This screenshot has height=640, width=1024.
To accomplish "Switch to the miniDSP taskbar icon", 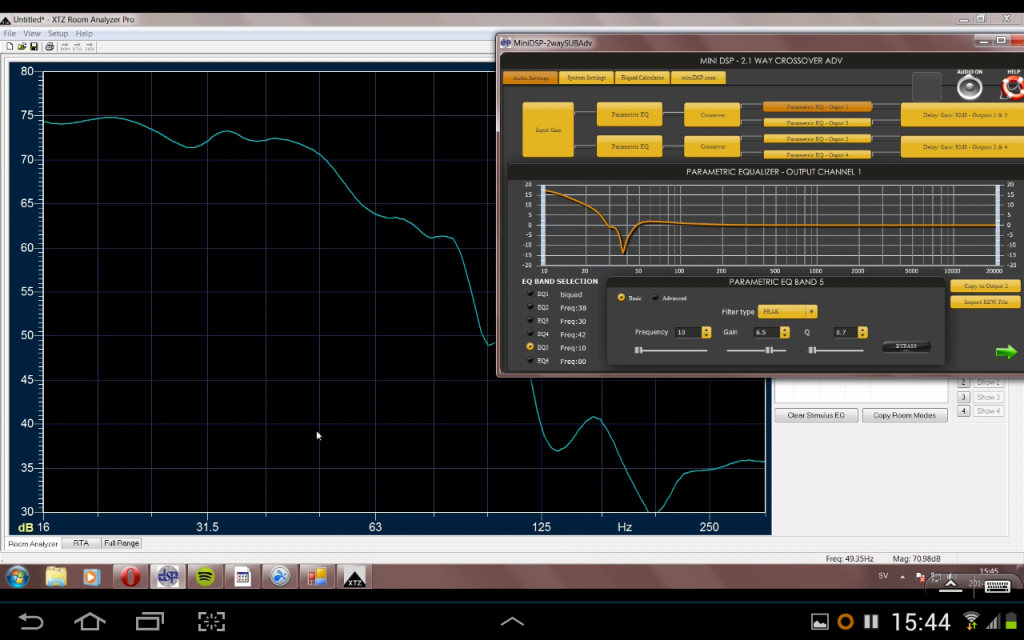I will click(168, 577).
